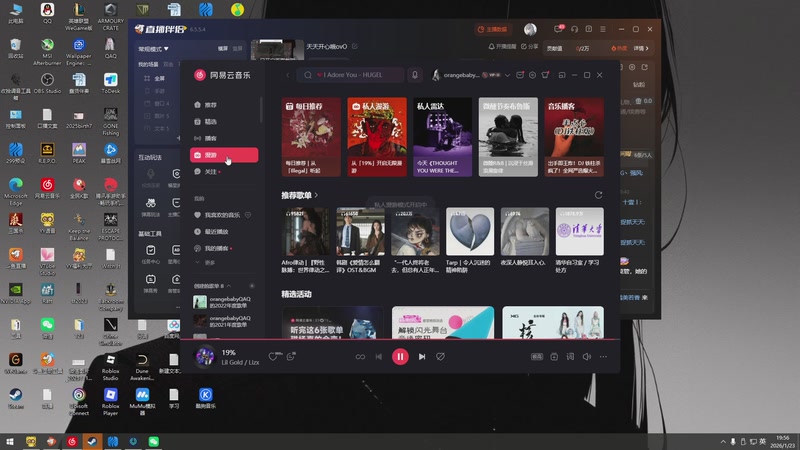Image resolution: width=800 pixels, height=450 pixels.
Task: Open the orangebaby user profile
Action: pos(456,75)
